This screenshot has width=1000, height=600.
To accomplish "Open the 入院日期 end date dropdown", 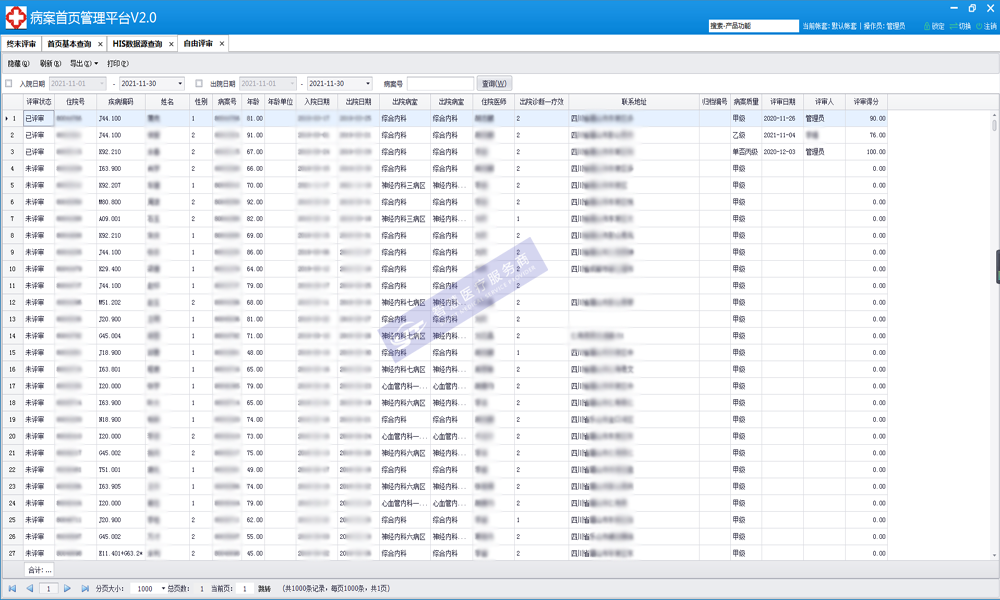I will click(180, 84).
